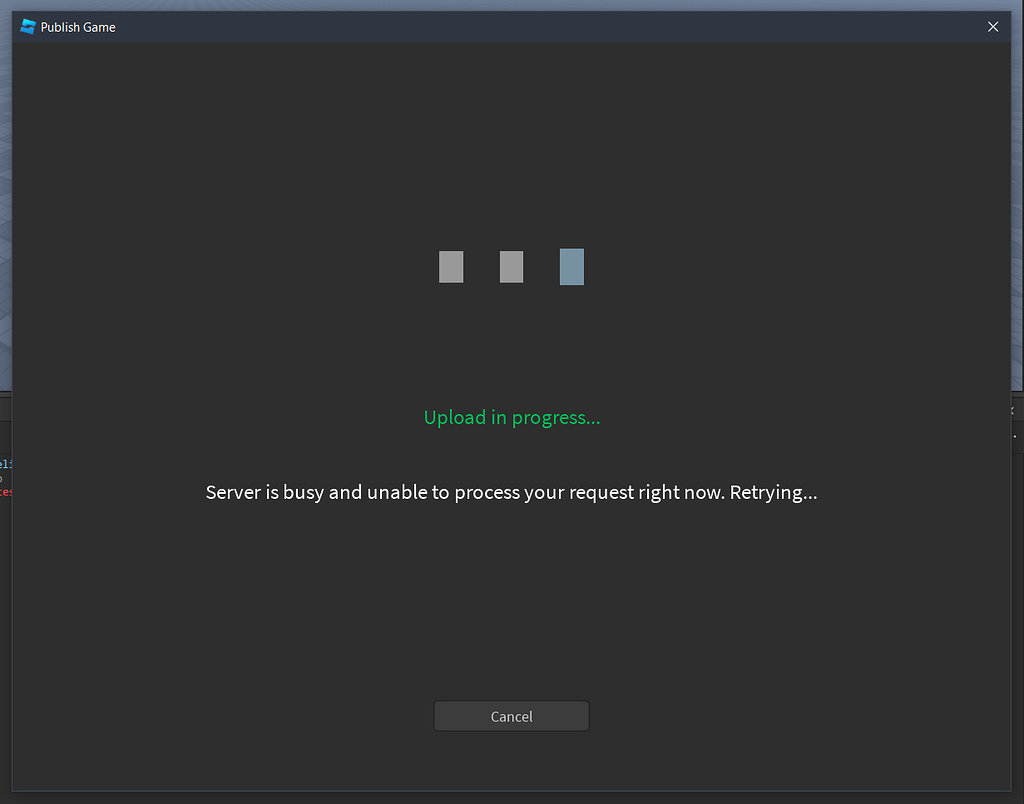Click the Publish Game window title bar
This screenshot has width=1024, height=804.
(500, 27)
